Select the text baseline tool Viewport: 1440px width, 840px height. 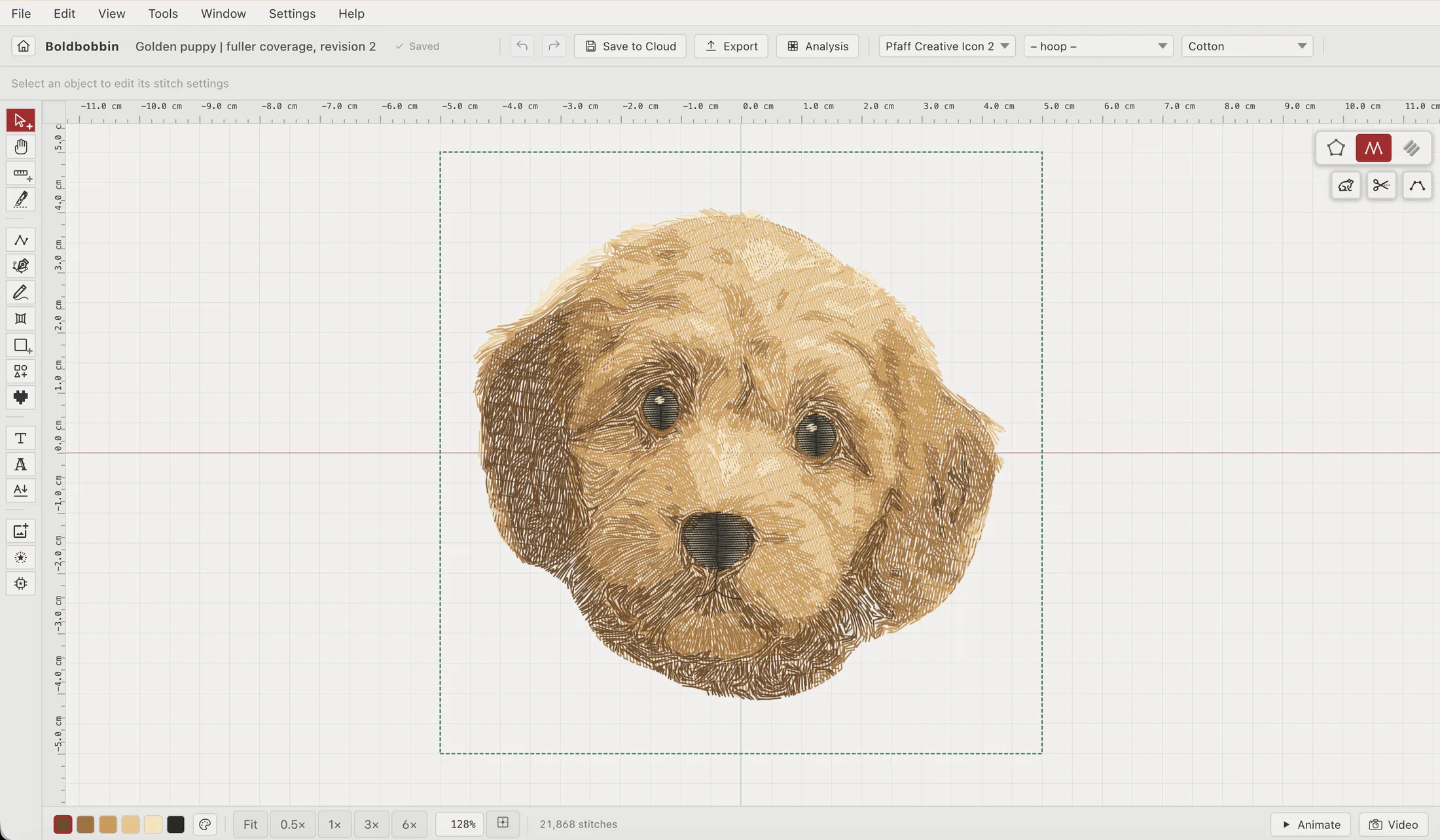click(x=21, y=490)
